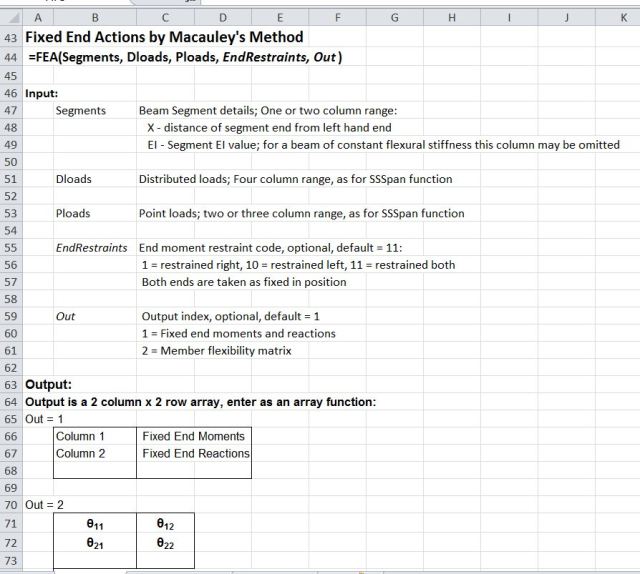
Task: Click column D header
Action: tap(221, 17)
